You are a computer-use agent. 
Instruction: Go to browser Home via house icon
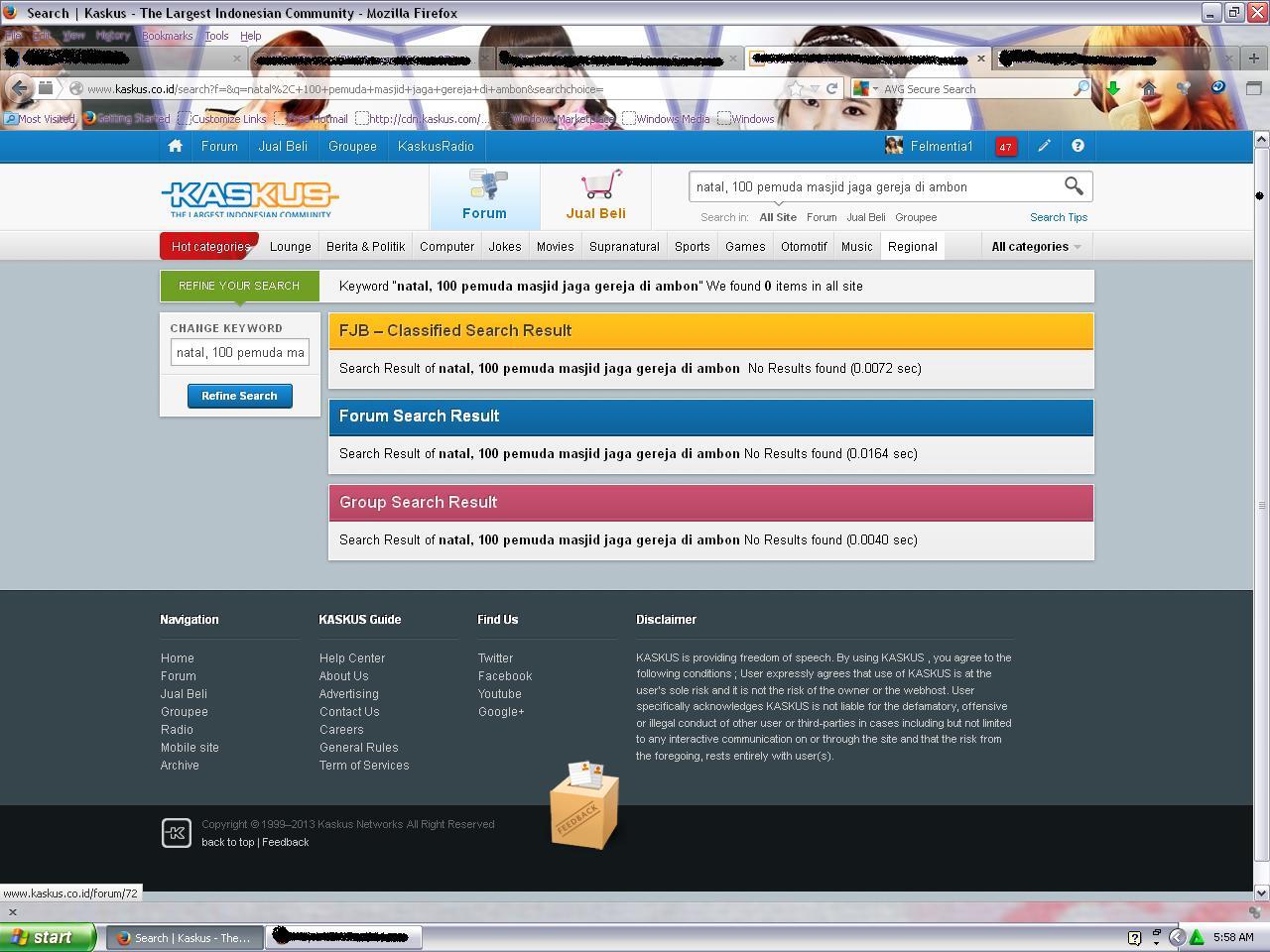(x=1149, y=88)
